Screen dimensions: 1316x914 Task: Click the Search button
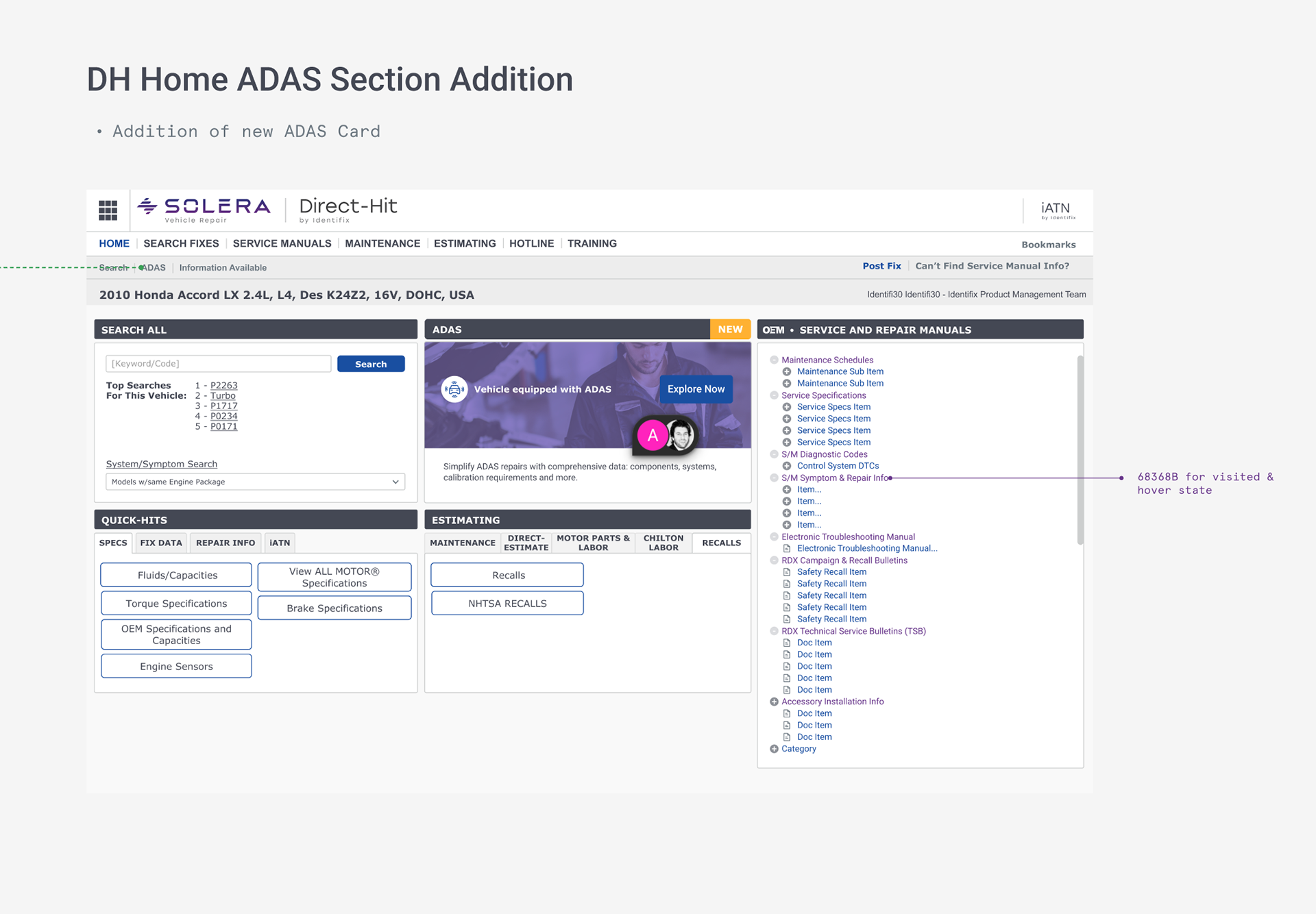tap(371, 364)
